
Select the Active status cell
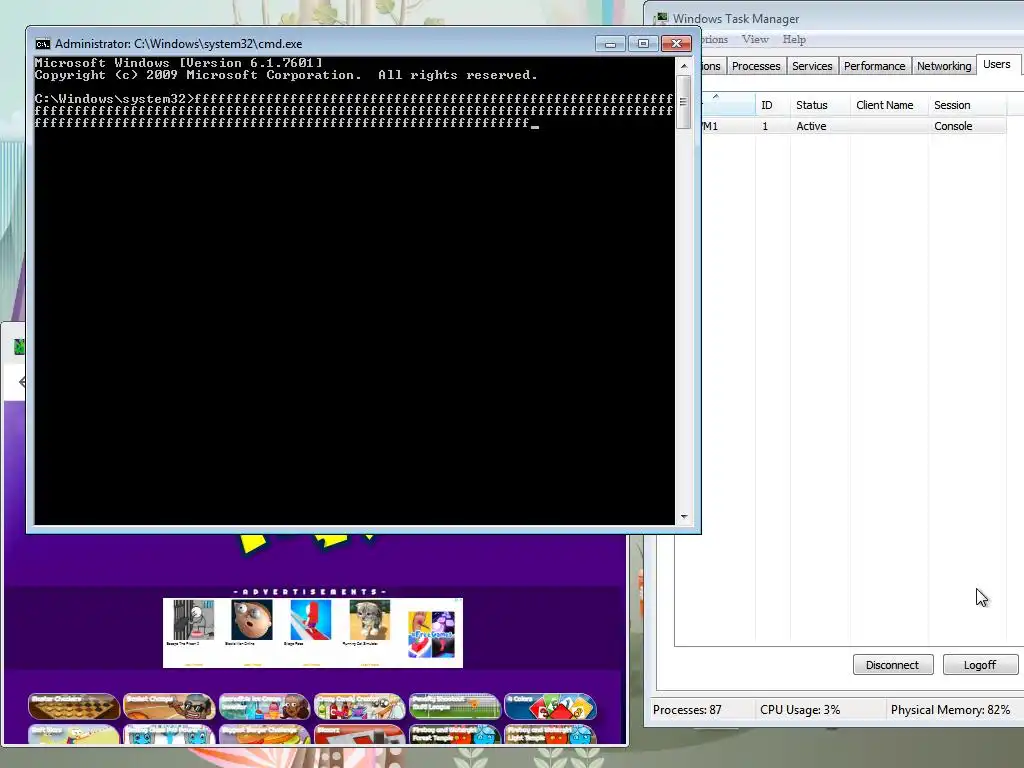click(811, 126)
